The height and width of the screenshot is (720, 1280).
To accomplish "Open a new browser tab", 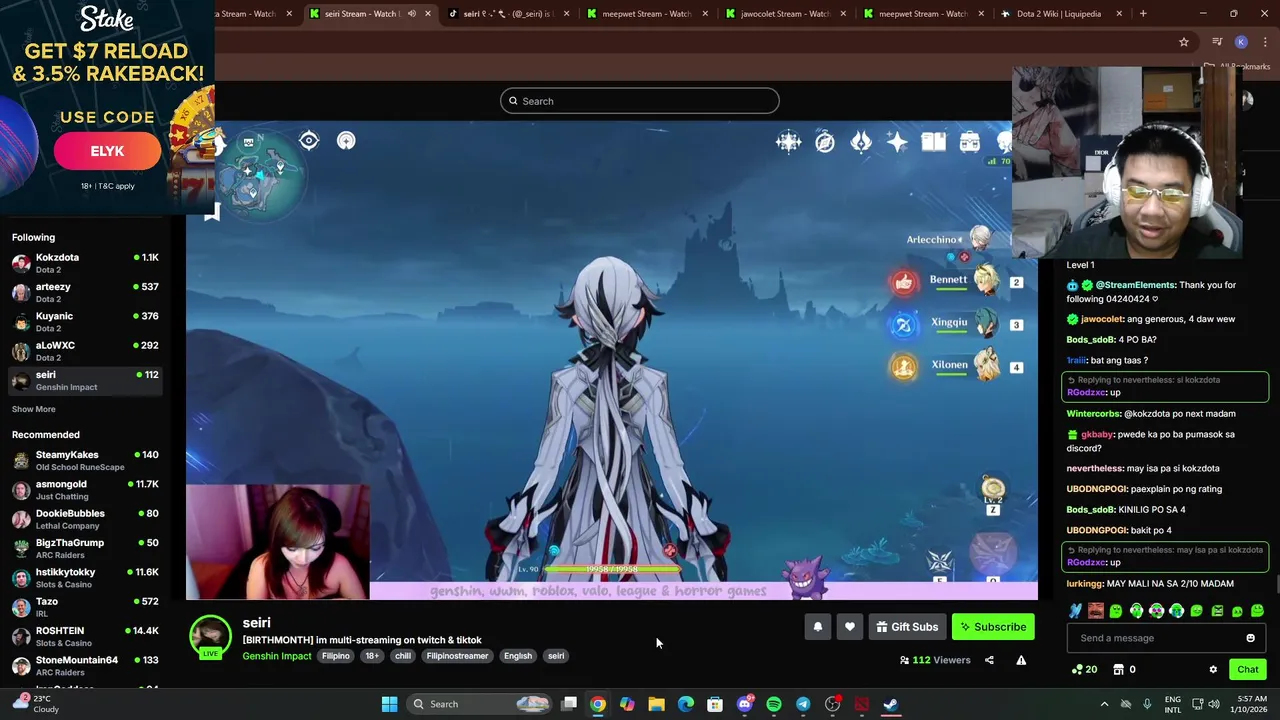I will coord(1143,14).
